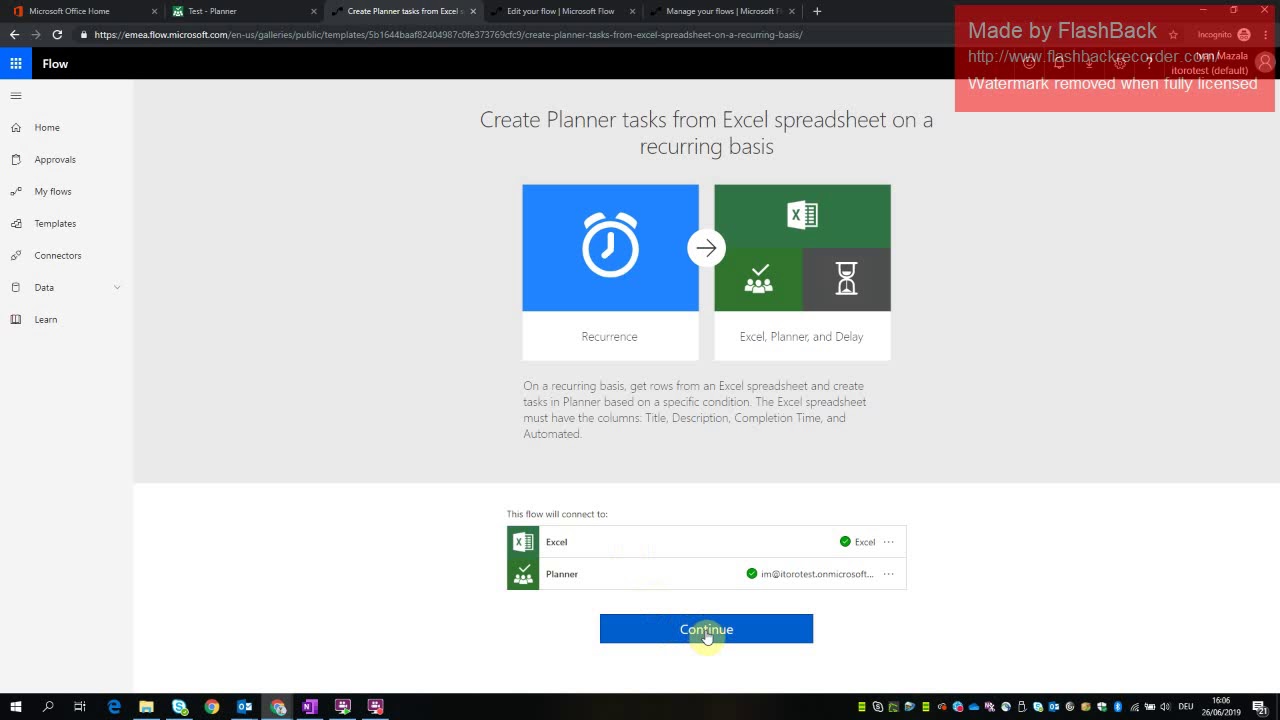Open File Explorer from the taskbar
Viewport: 1280px width, 720px height.
point(146,707)
